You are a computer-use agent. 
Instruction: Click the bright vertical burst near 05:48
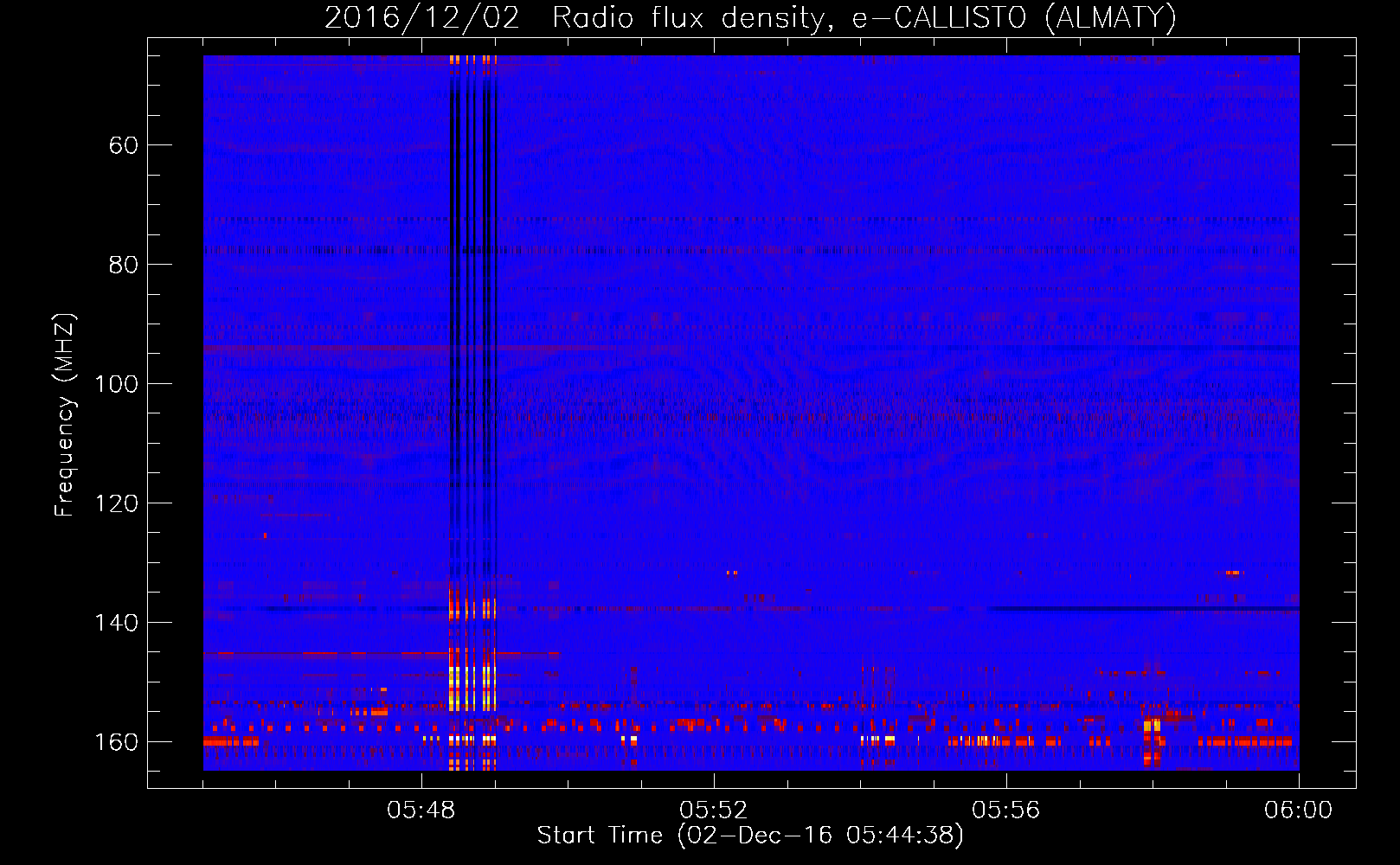pyautogui.click(x=472, y=413)
